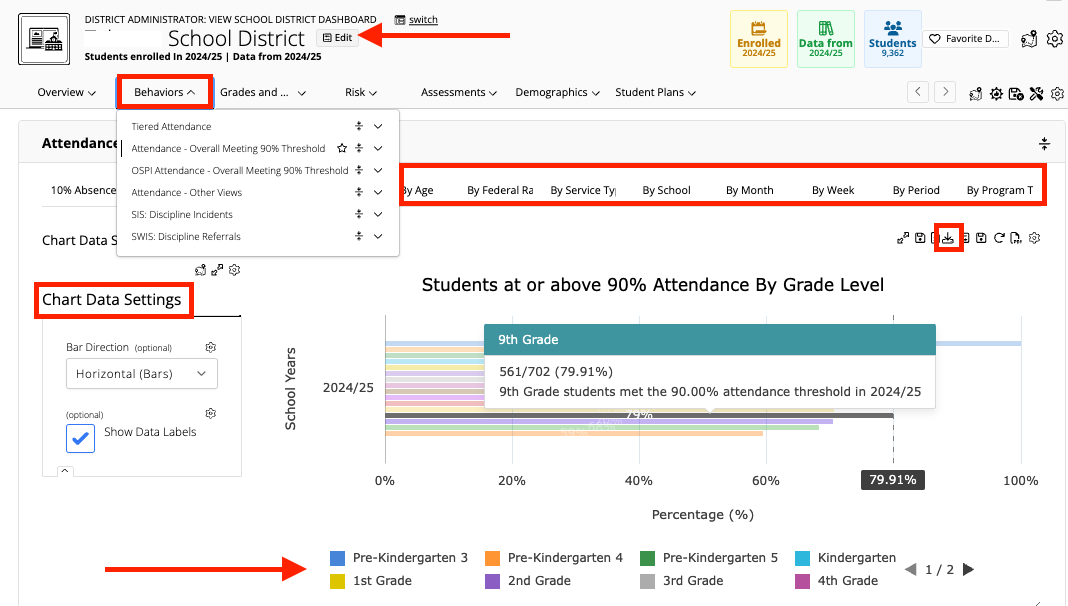Open the Overview dropdown menu

pyautogui.click(x=66, y=92)
